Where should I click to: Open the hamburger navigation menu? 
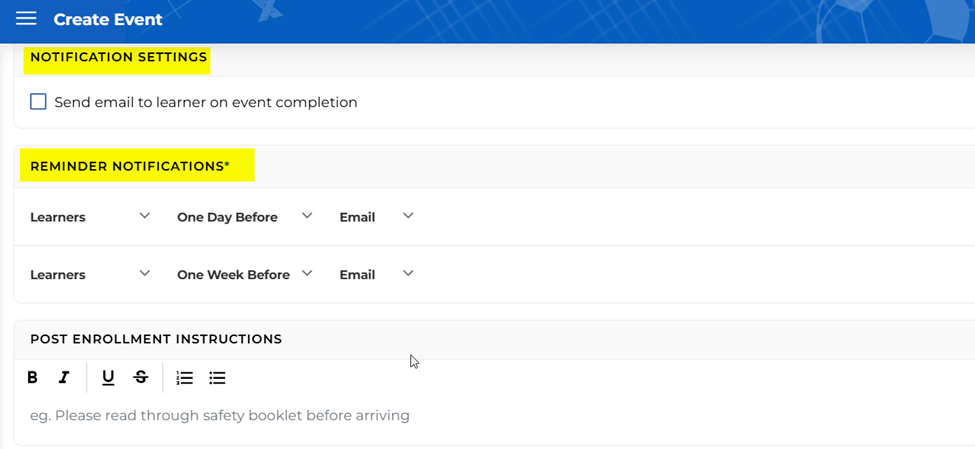tap(26, 19)
